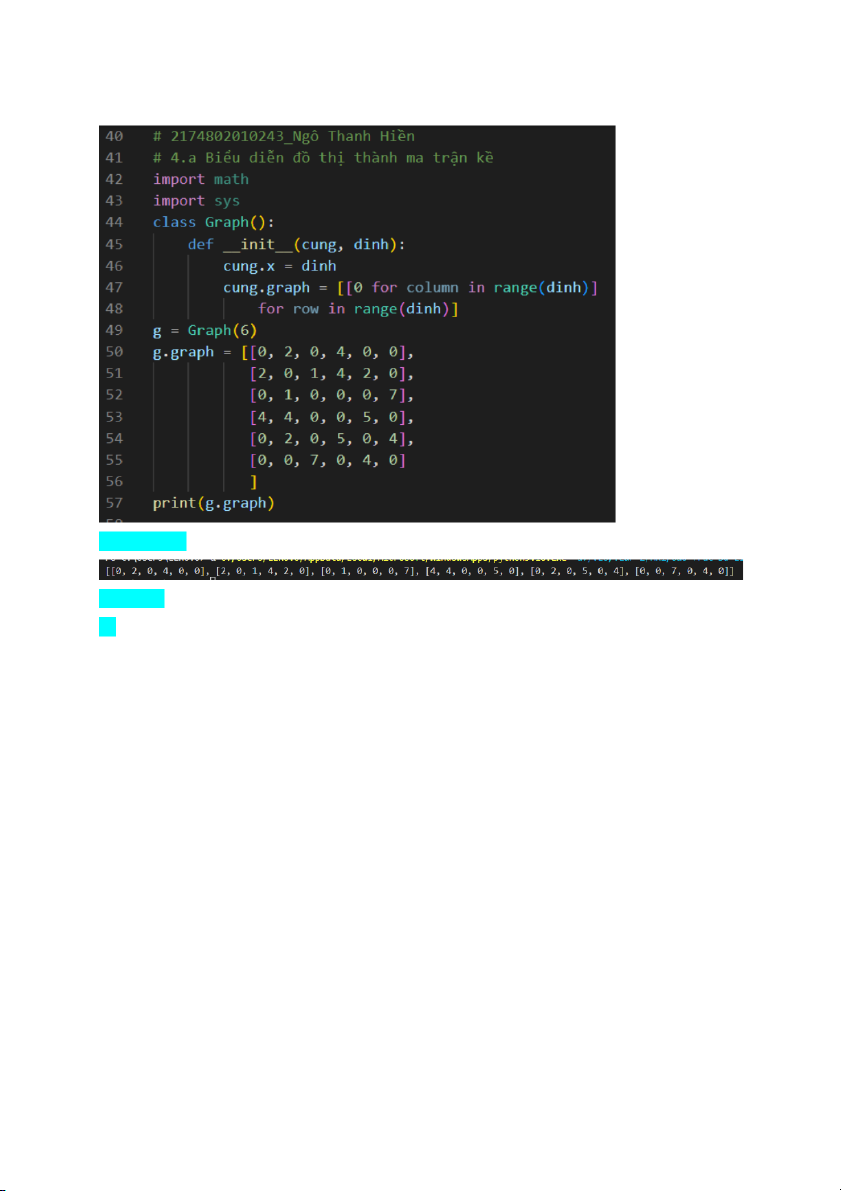
Task: Click the terminal output list '[[0, 2, 0, 4, 0, 0], ...'
Action: 419,570
